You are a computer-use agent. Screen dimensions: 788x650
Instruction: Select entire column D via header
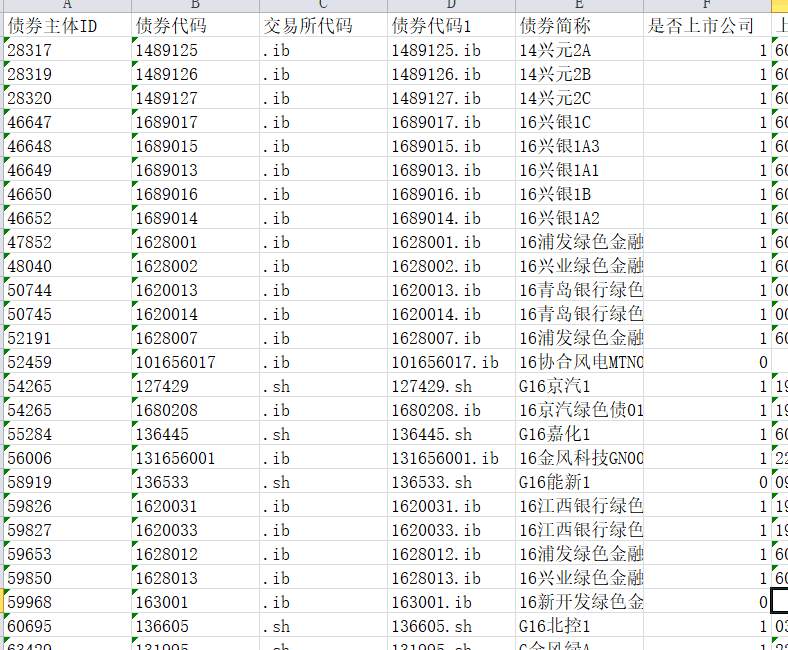click(451, 5)
